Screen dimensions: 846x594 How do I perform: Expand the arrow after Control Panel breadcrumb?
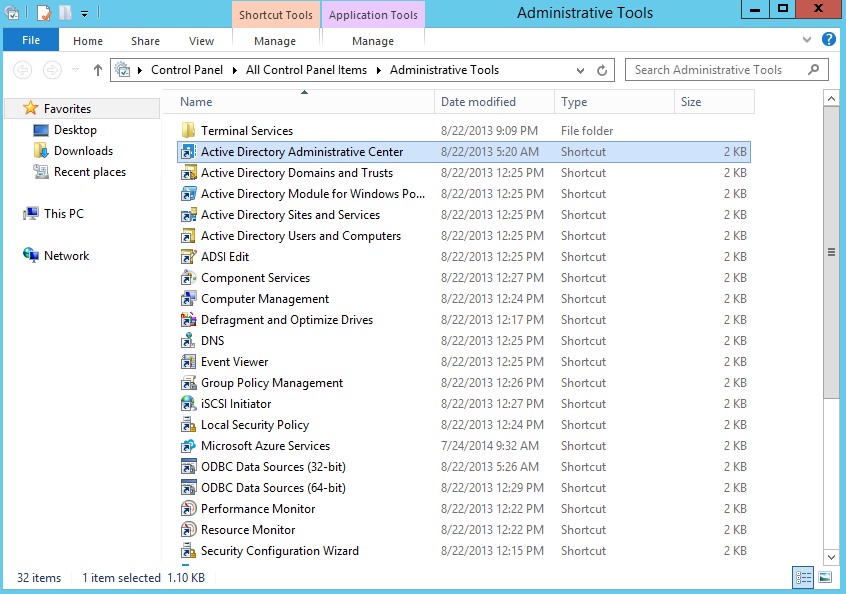point(235,70)
